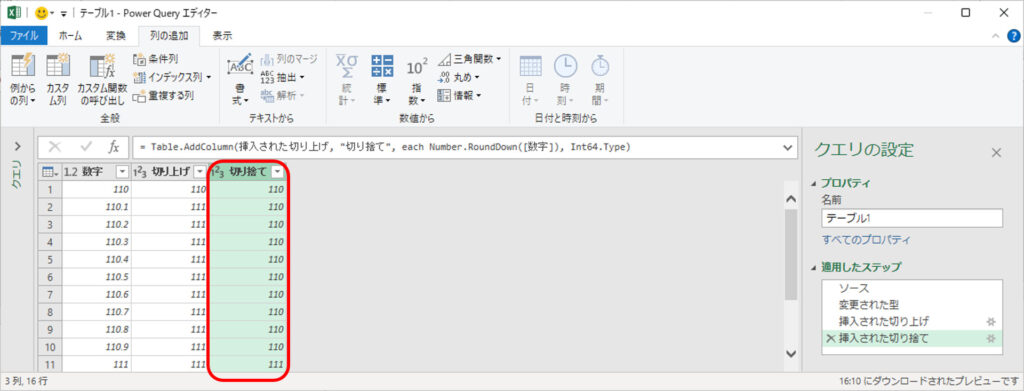This screenshot has width=1024, height=391.
Task: Switch to the 表示 tab
Action: click(222, 36)
